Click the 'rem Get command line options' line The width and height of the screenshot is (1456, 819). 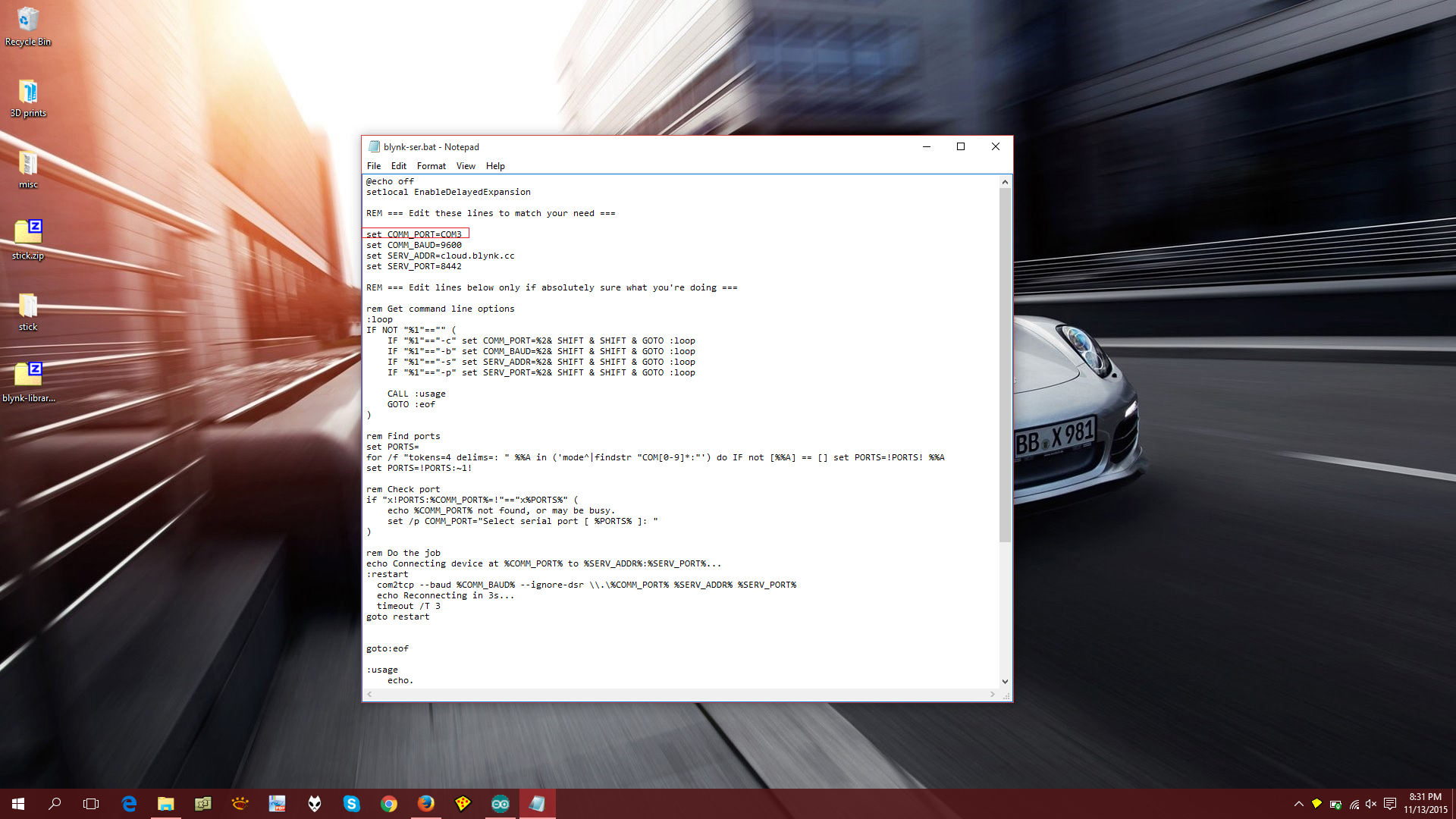441,309
